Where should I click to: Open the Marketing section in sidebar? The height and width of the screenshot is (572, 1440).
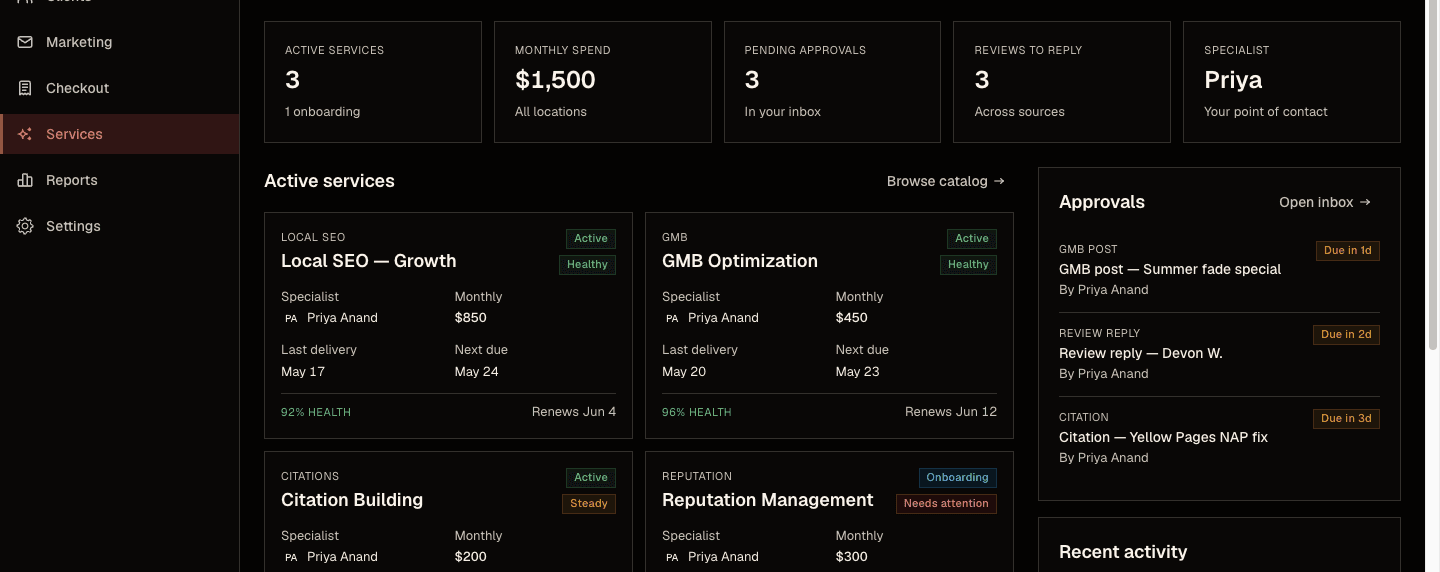(120, 42)
